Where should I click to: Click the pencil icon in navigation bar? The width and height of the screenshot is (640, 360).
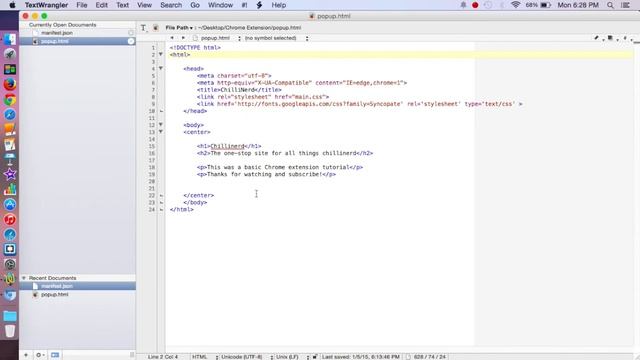click(596, 38)
